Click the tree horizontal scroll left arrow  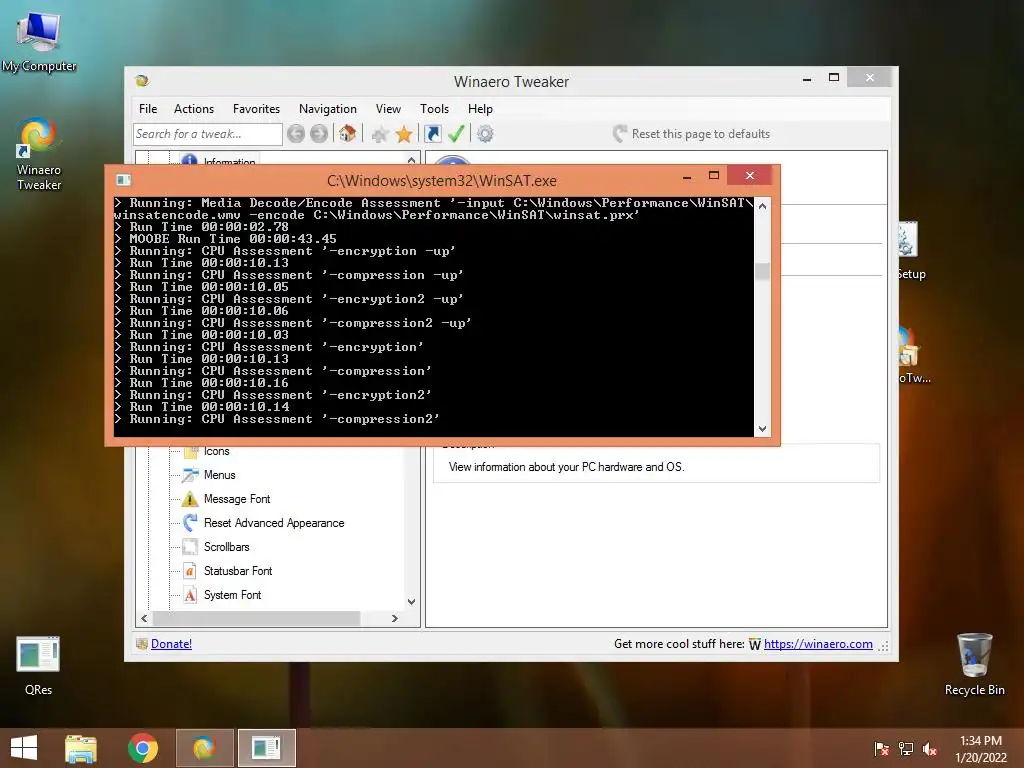pos(144,618)
